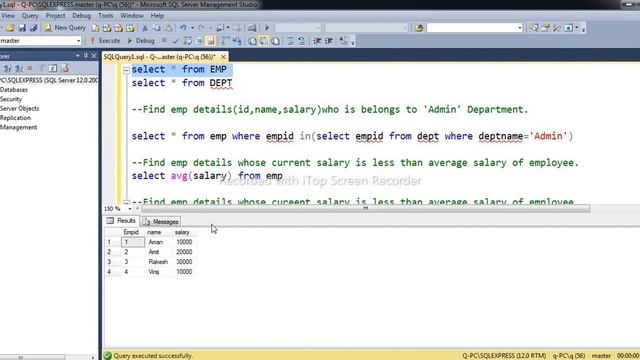This screenshot has height=360, width=640.
Task: Click Connect icon in Object Explorer
Action: tap(7, 68)
